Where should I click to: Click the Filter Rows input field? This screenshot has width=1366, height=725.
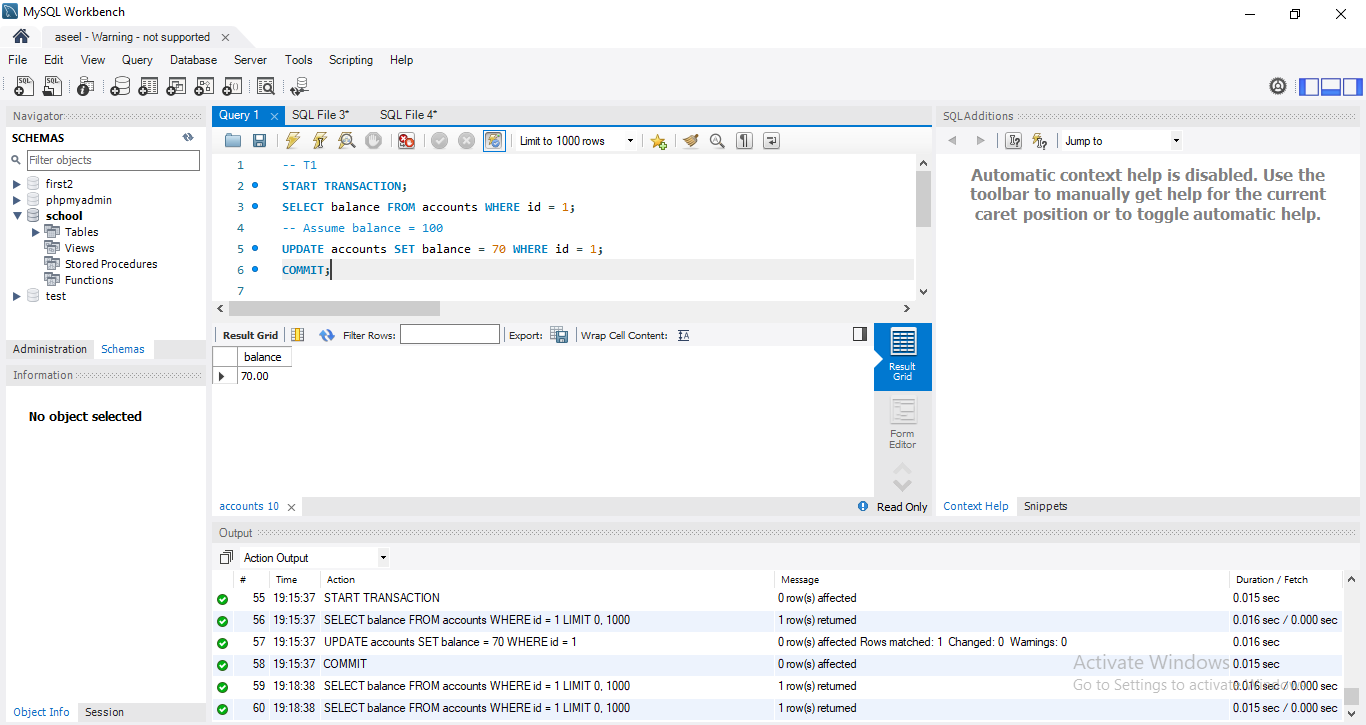point(449,335)
